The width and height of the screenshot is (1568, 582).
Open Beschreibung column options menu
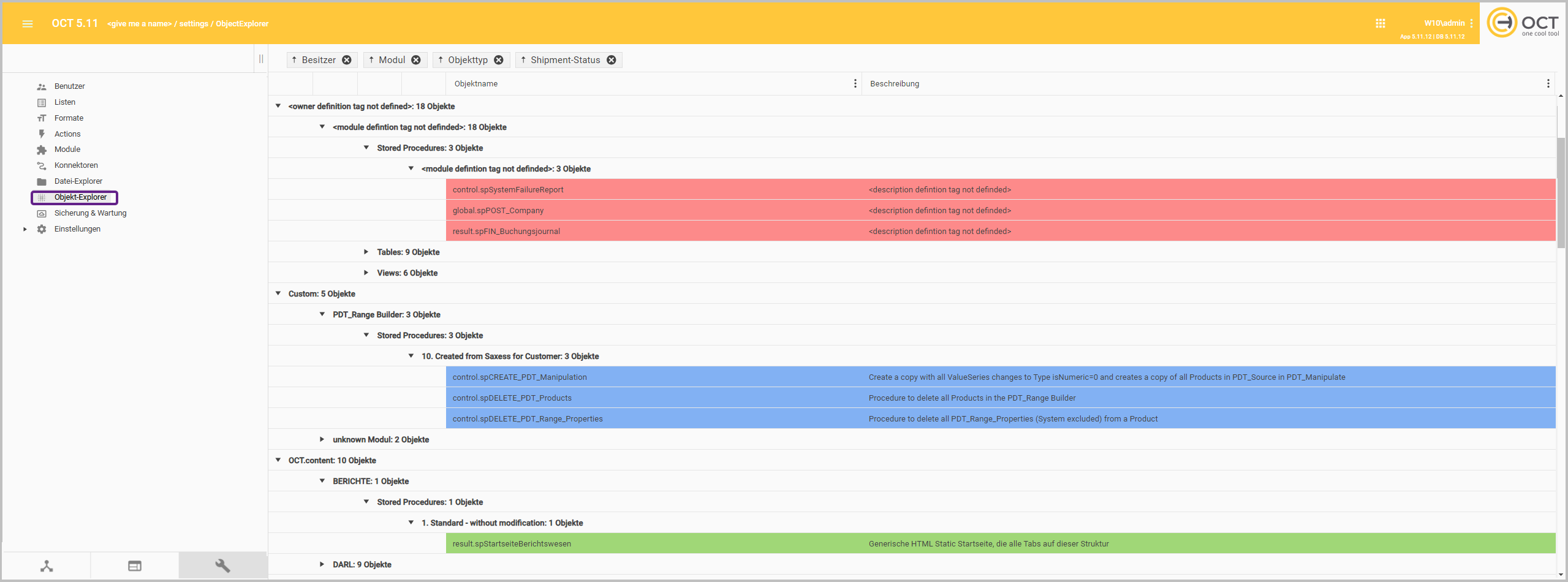click(1548, 83)
